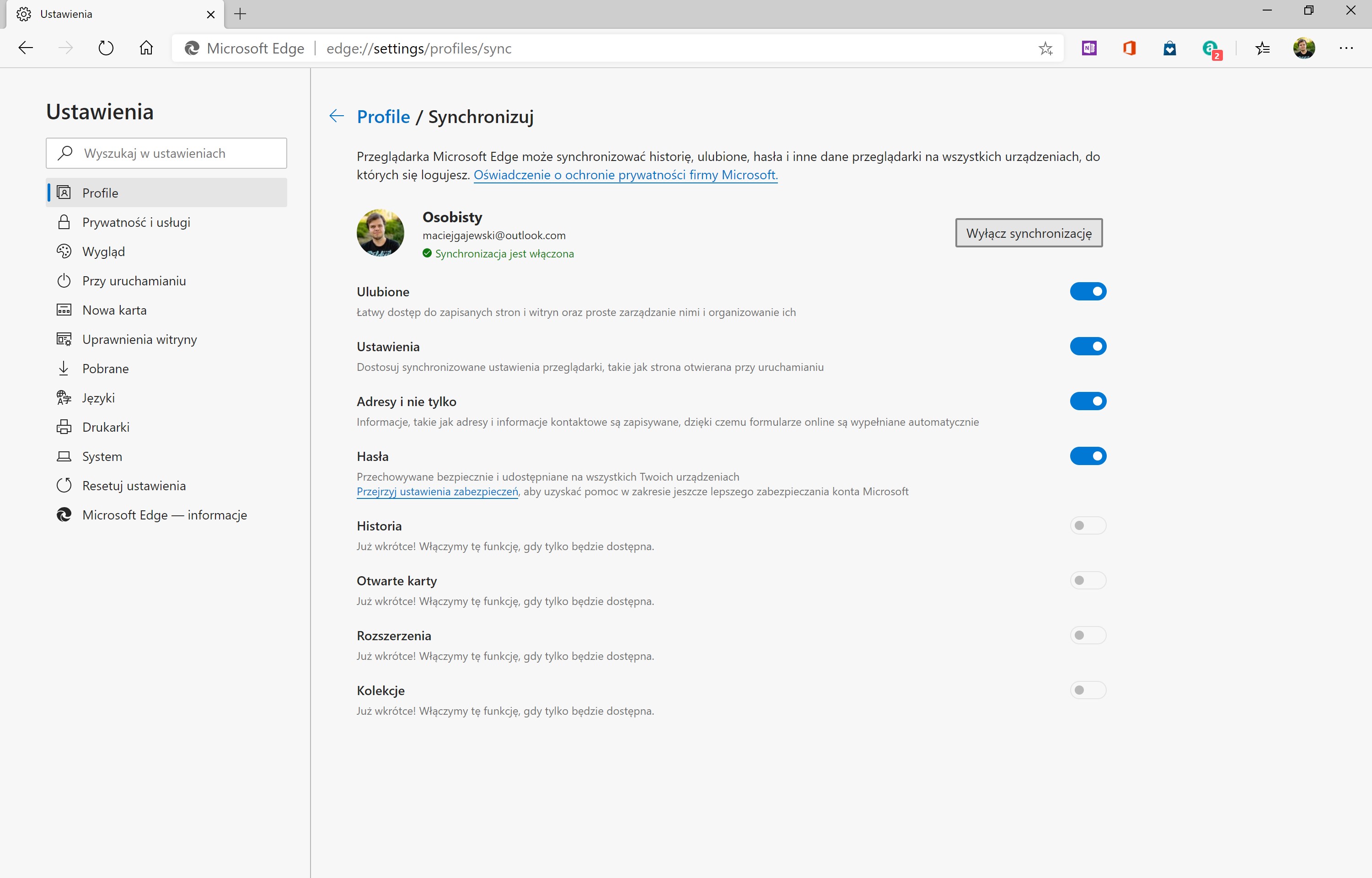1372x878 pixels.
Task: Open System settings section
Action: tap(166, 456)
